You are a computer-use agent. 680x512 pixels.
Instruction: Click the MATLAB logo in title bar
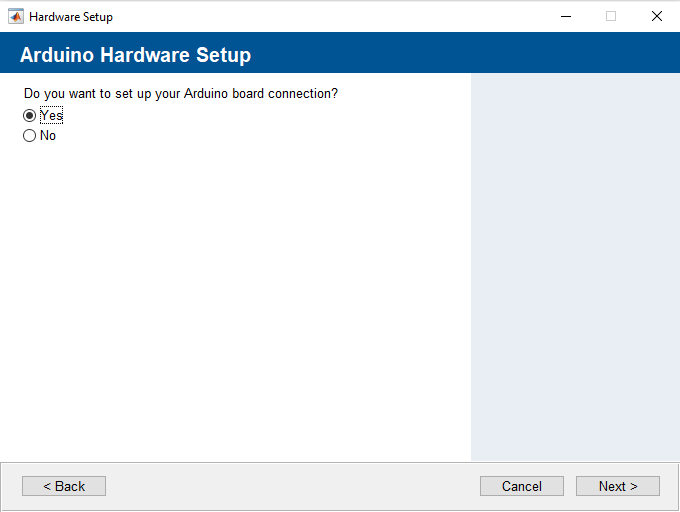point(16,16)
